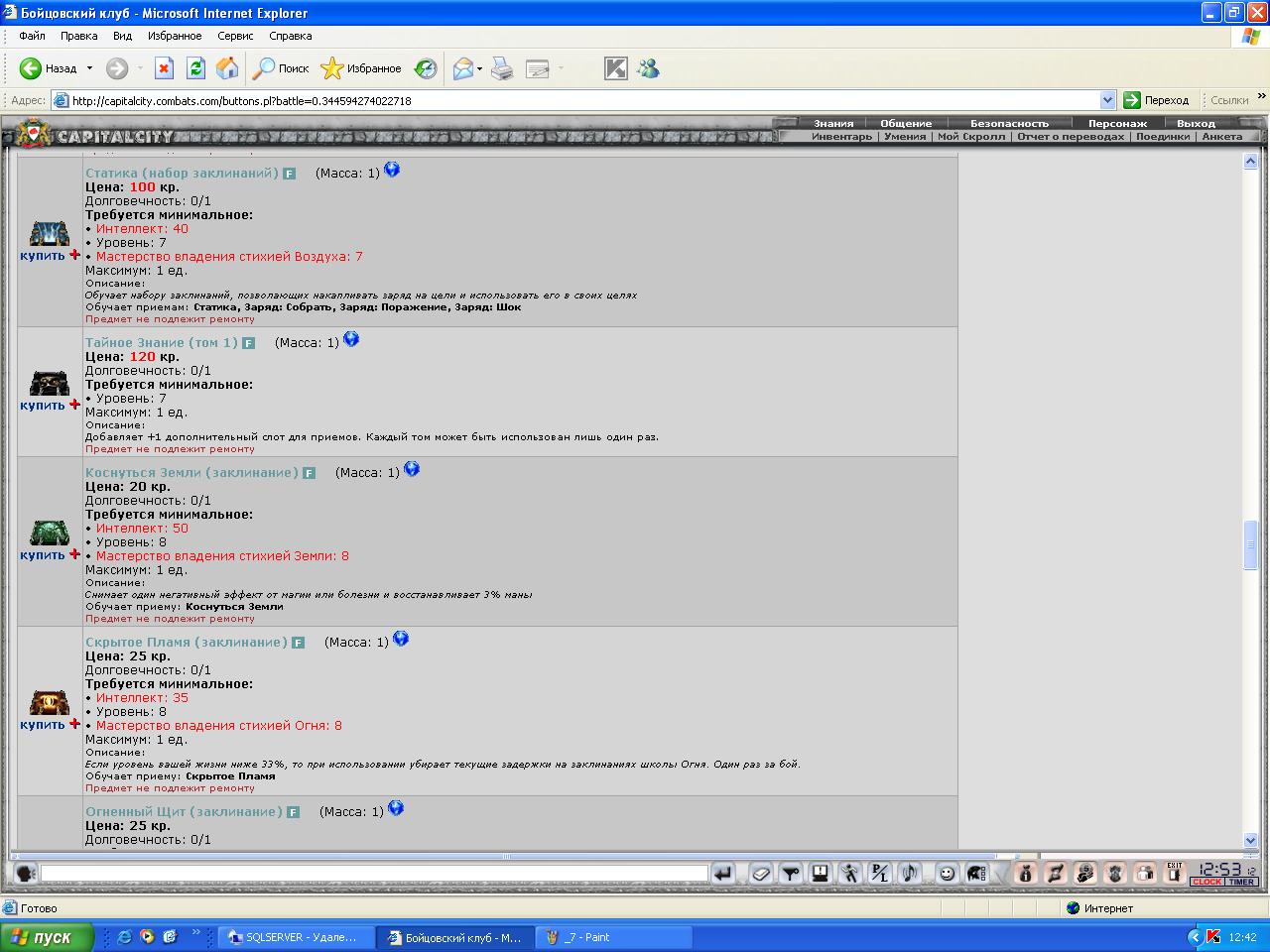
Task: Click the chat send enter-arrow icon
Action: point(723,874)
